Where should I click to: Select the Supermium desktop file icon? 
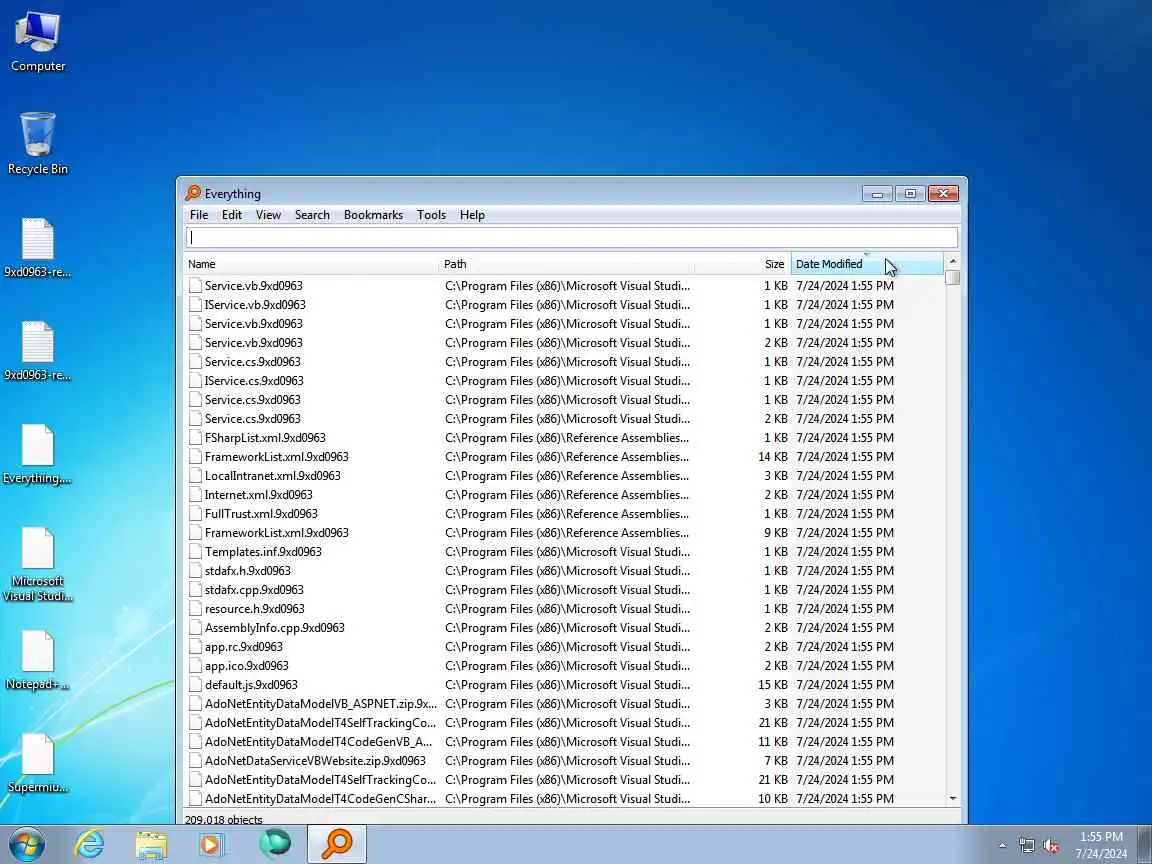(37, 762)
